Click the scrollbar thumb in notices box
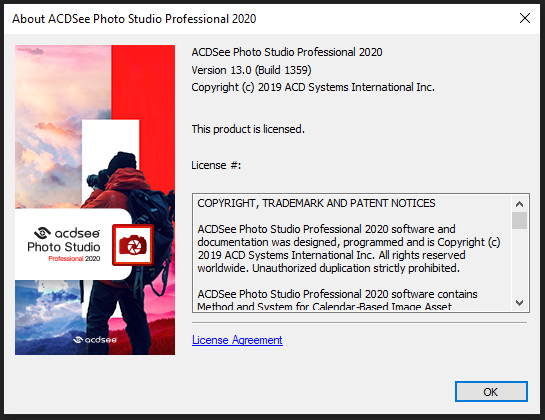Viewport: 545px width, 420px height. click(519, 220)
